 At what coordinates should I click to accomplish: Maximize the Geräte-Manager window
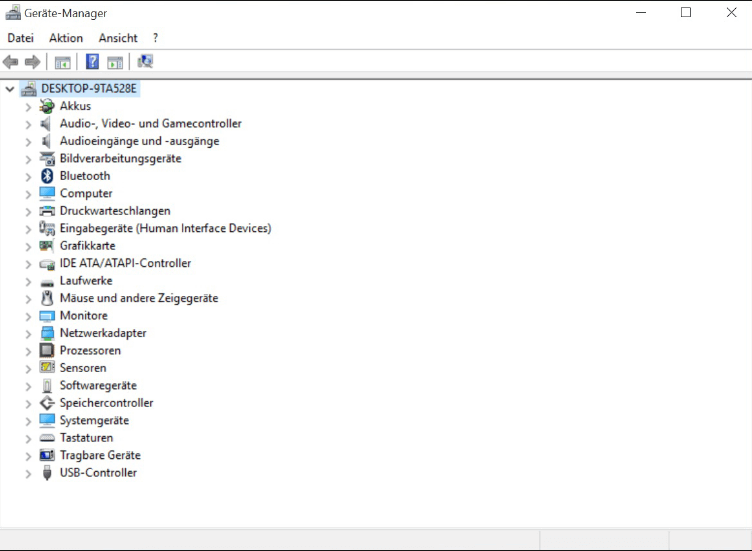[686, 12]
